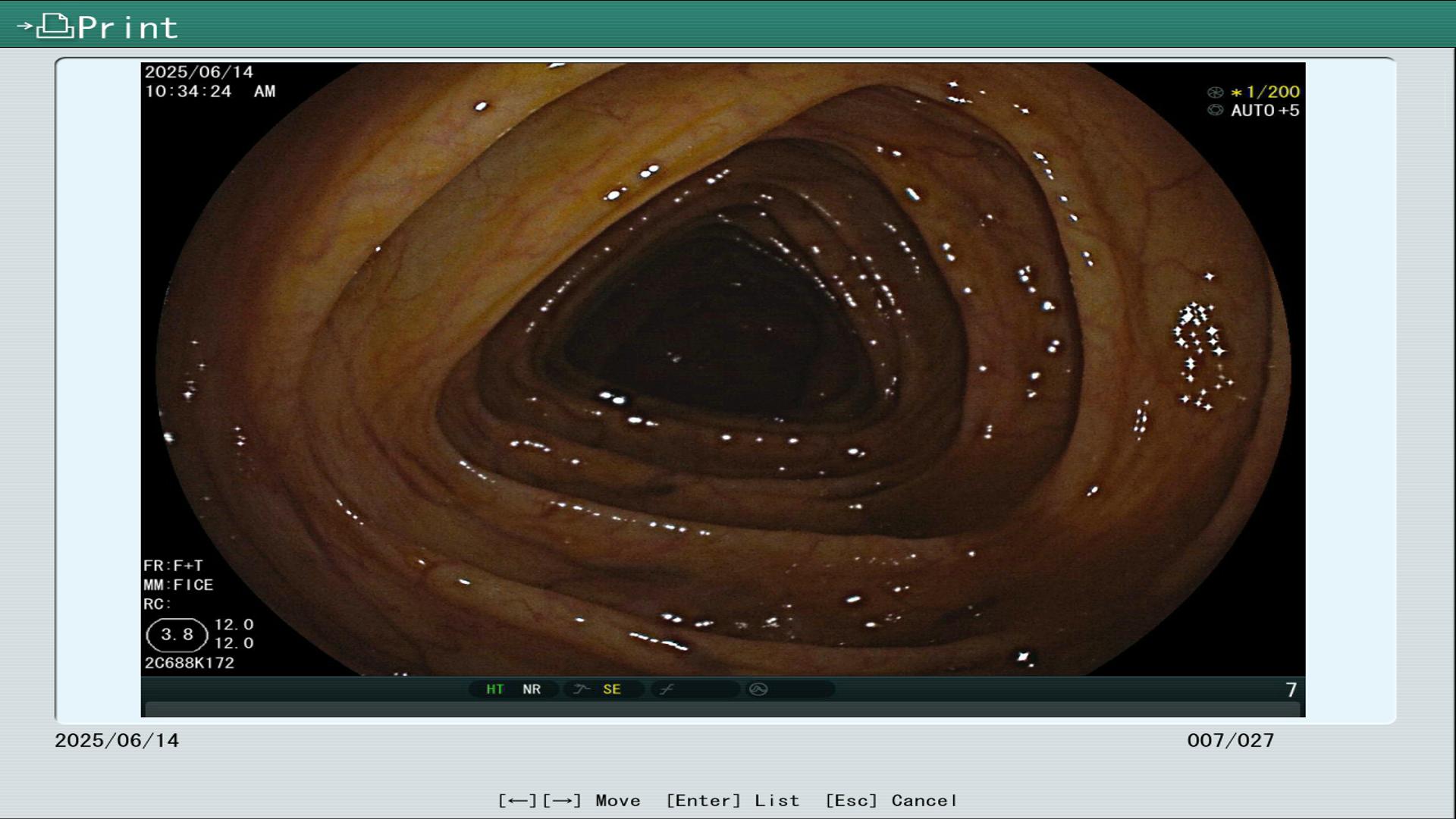Image resolution: width=1456 pixels, height=819 pixels.
Task: Click the MM:FICE mode label
Action: click(x=178, y=585)
